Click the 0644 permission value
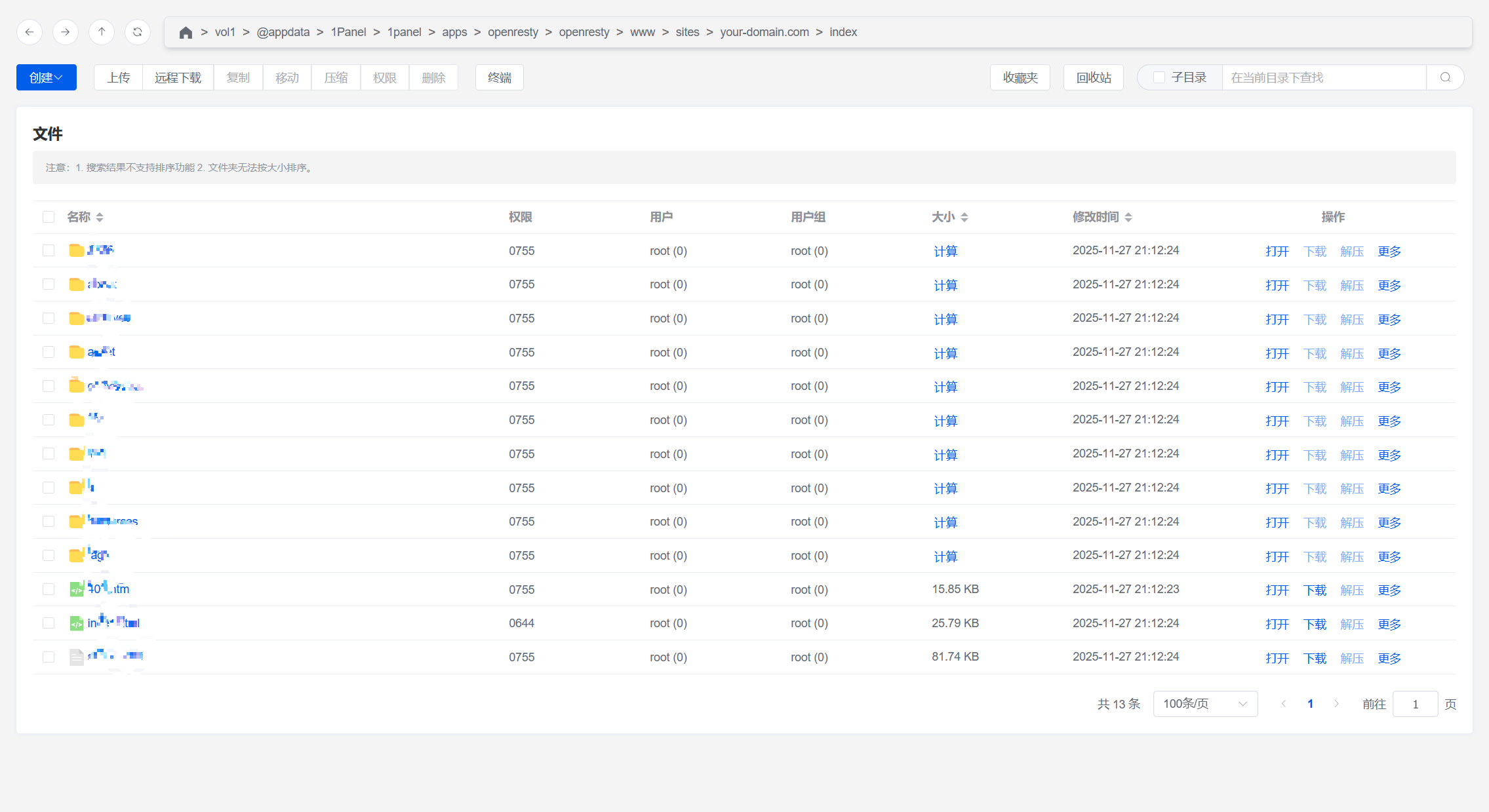Viewport: 1489px width, 812px height. (522, 623)
